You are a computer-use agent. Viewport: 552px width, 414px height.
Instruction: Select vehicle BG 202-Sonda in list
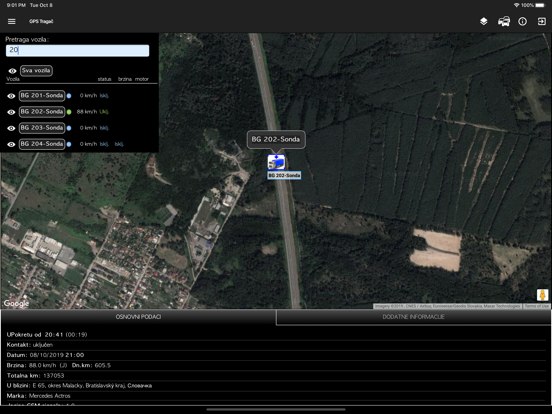click(x=42, y=112)
